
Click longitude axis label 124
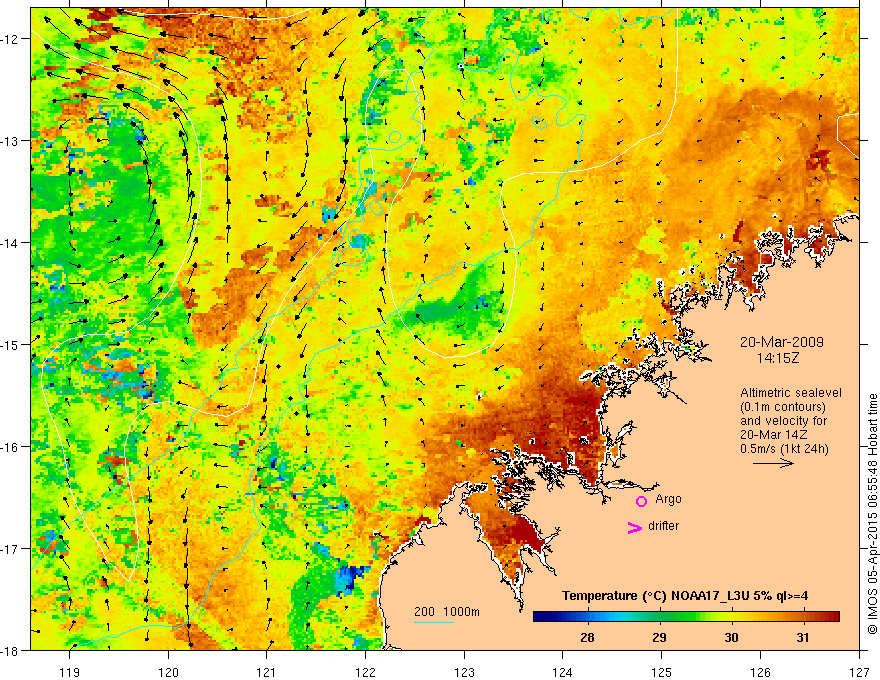(x=563, y=672)
